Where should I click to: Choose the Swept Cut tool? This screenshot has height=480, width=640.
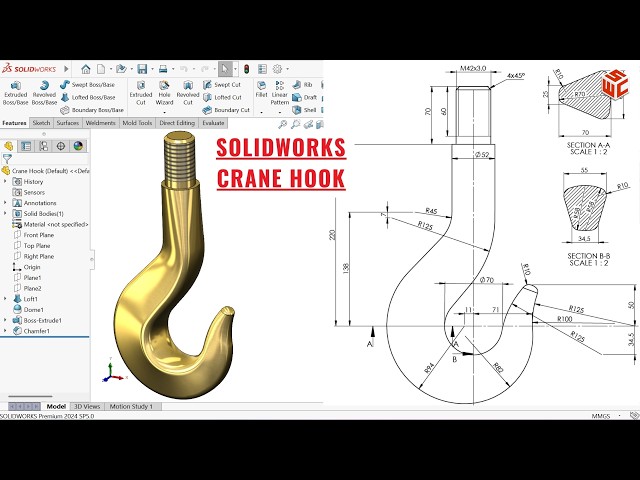point(222,85)
